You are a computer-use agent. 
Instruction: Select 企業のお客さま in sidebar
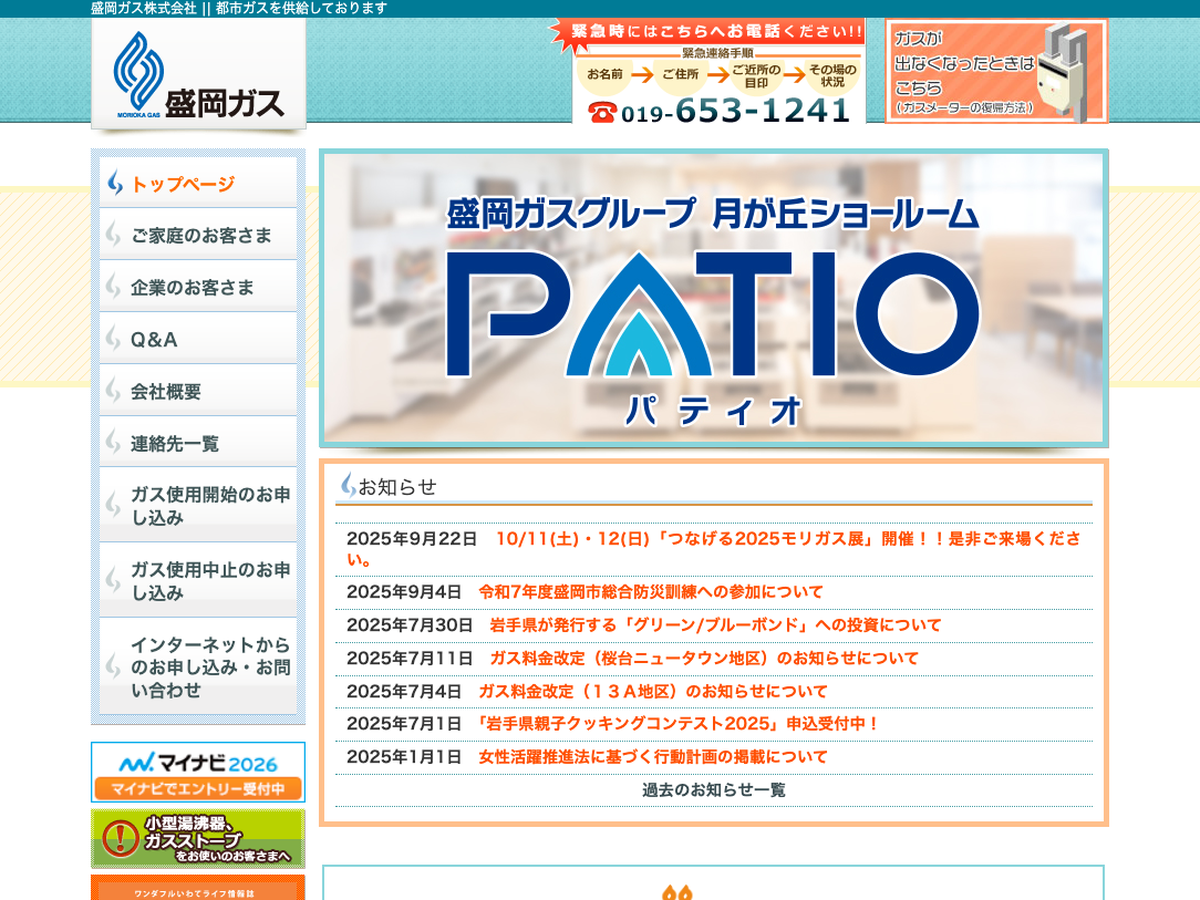point(198,287)
